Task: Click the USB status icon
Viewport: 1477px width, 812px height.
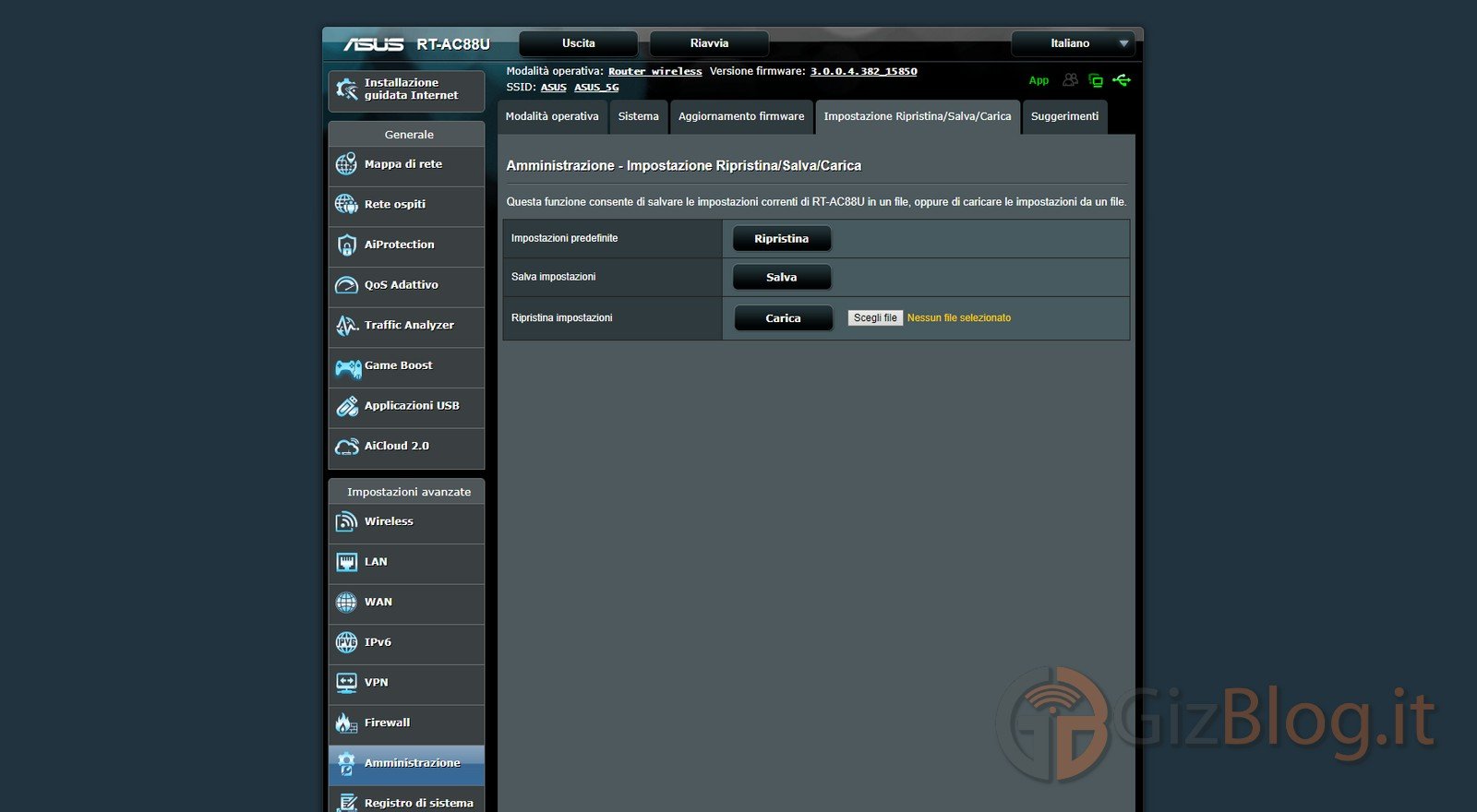Action: (1122, 80)
